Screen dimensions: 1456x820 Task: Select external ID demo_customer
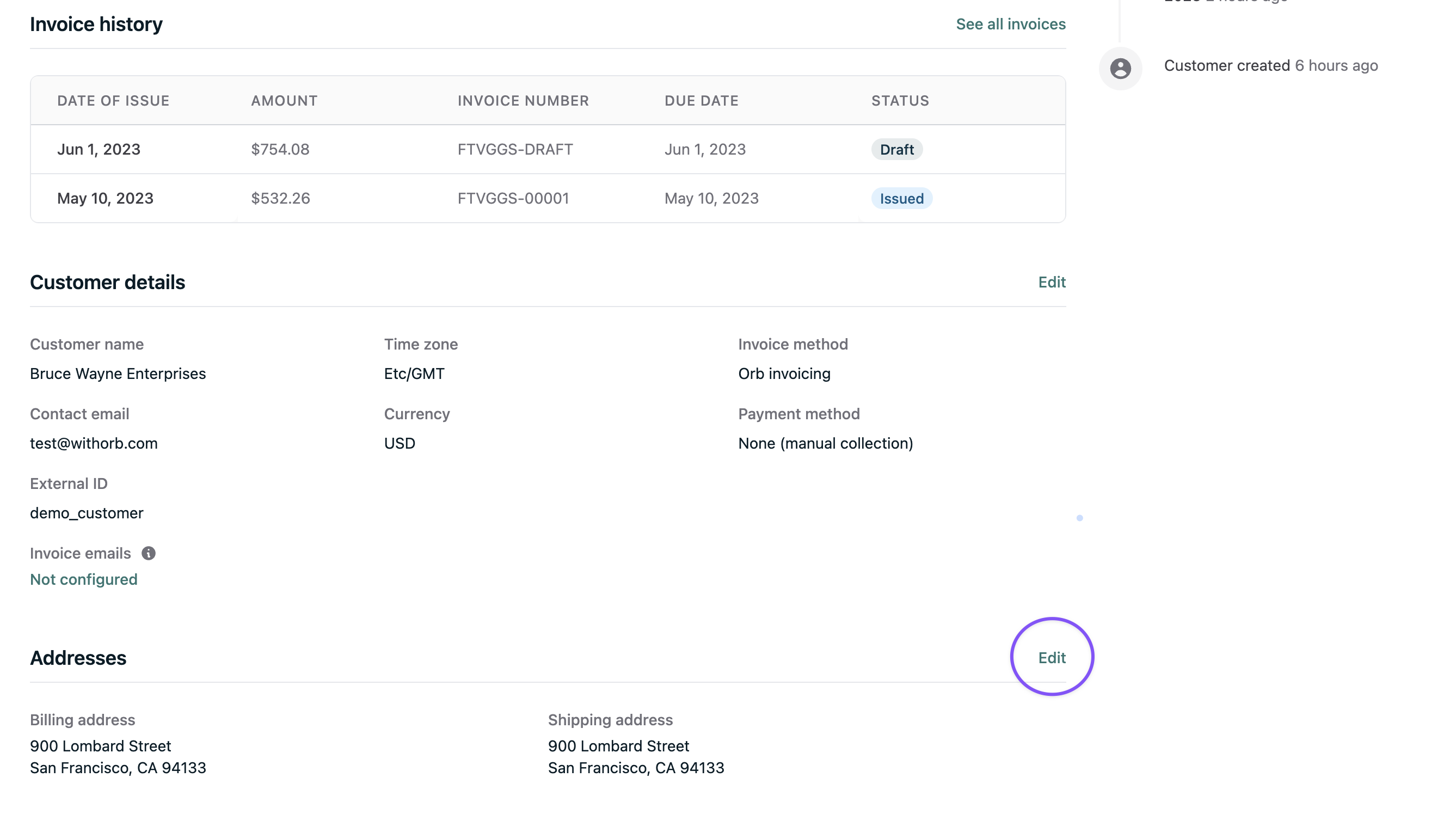[x=87, y=513]
